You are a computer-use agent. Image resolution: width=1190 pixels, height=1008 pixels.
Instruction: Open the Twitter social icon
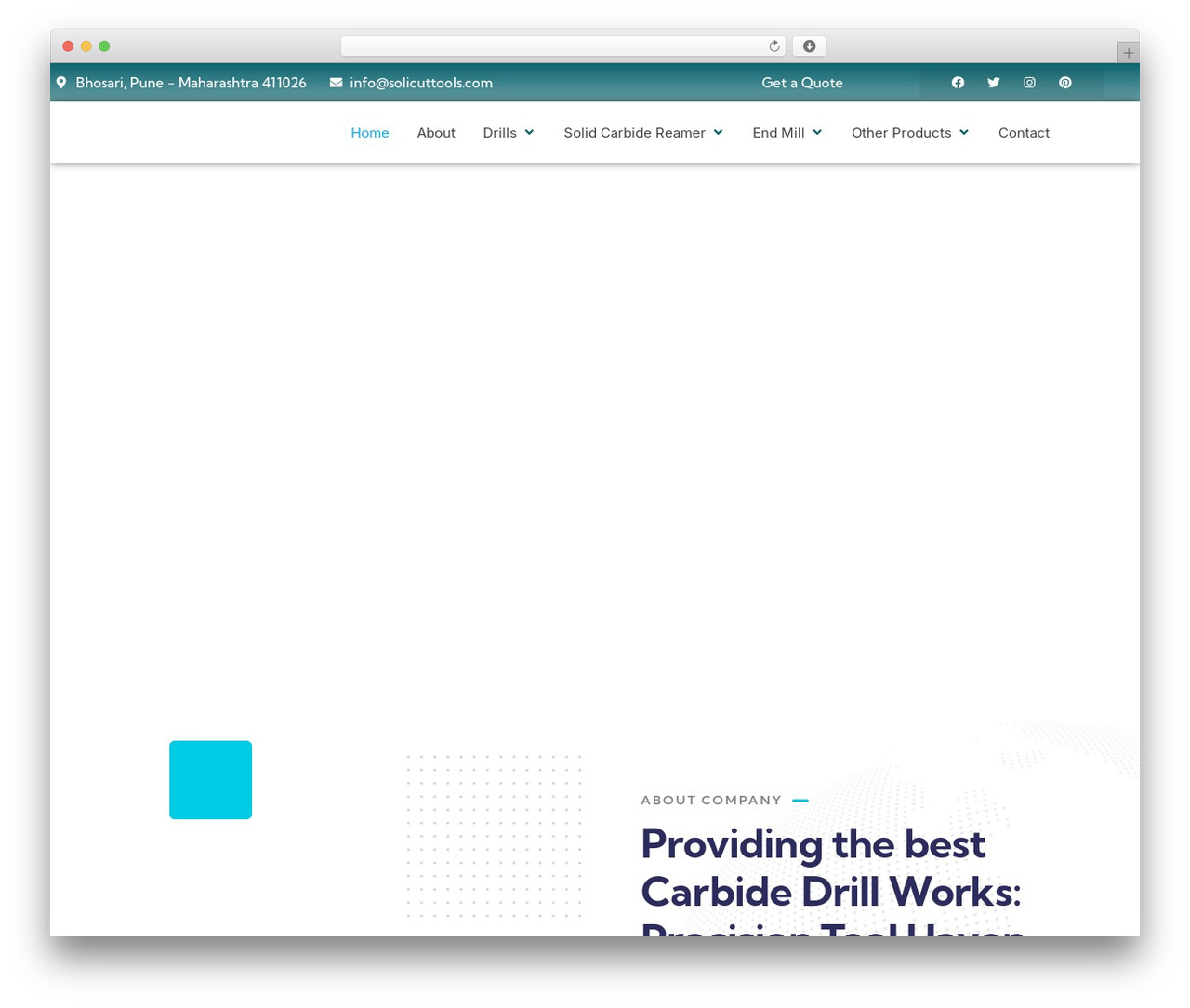(x=994, y=83)
